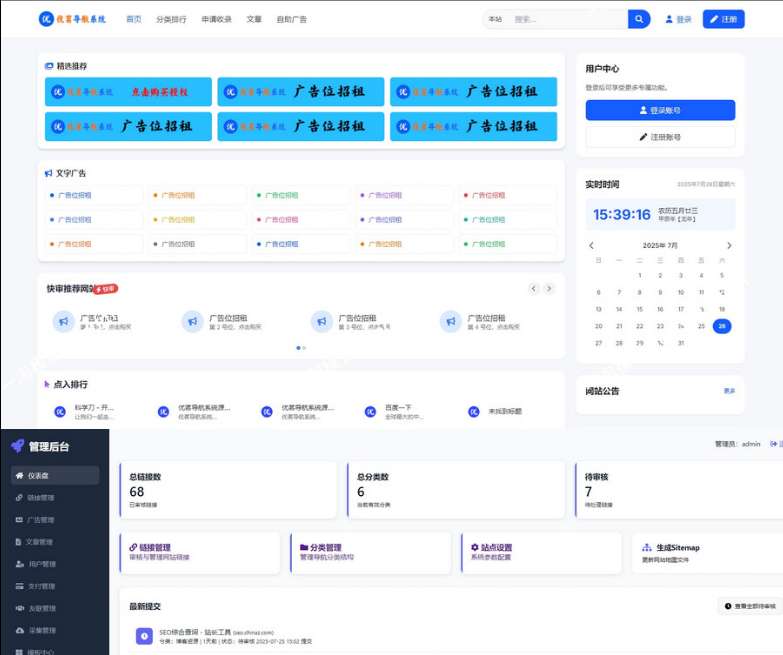Open 用户管理 in the admin sidebar
This screenshot has width=783, height=655.
point(55,564)
